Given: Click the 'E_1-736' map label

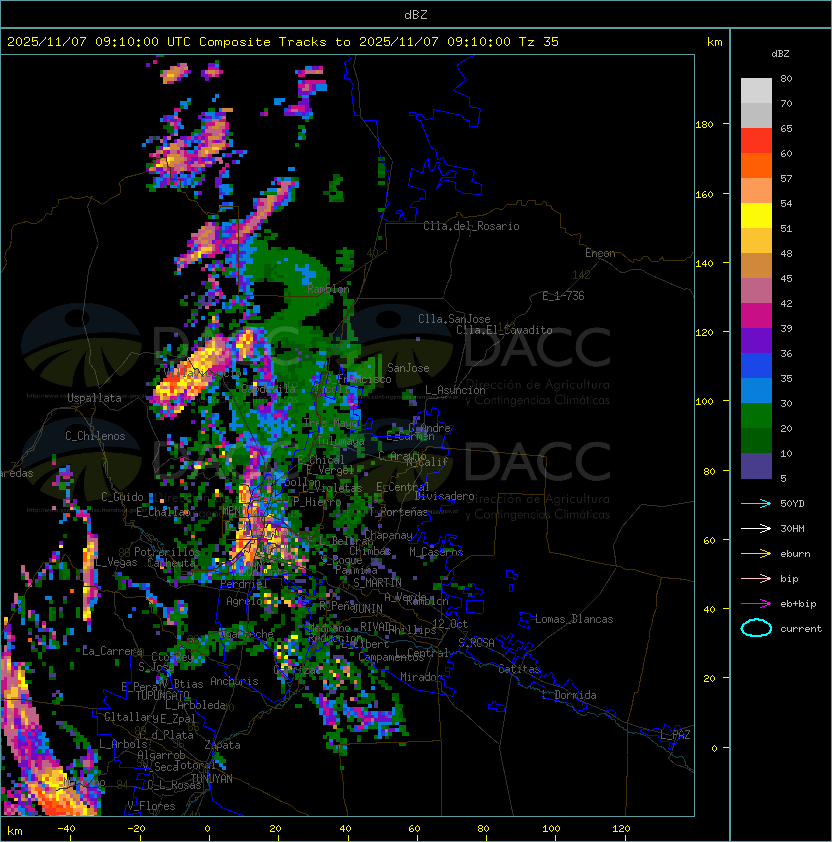Looking at the screenshot, I should click(x=563, y=296).
